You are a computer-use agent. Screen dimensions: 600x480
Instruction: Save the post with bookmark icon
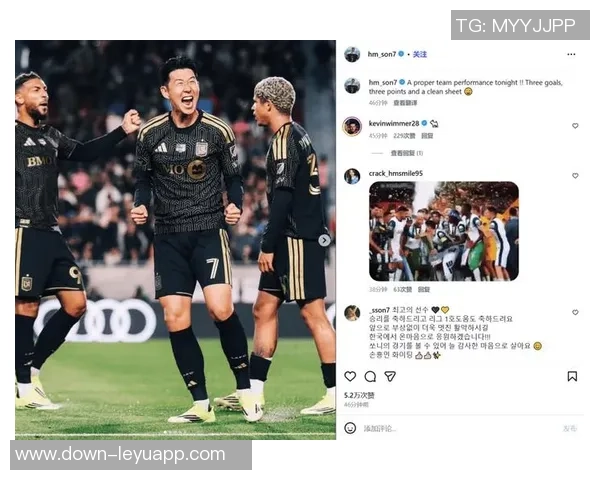pos(572,377)
